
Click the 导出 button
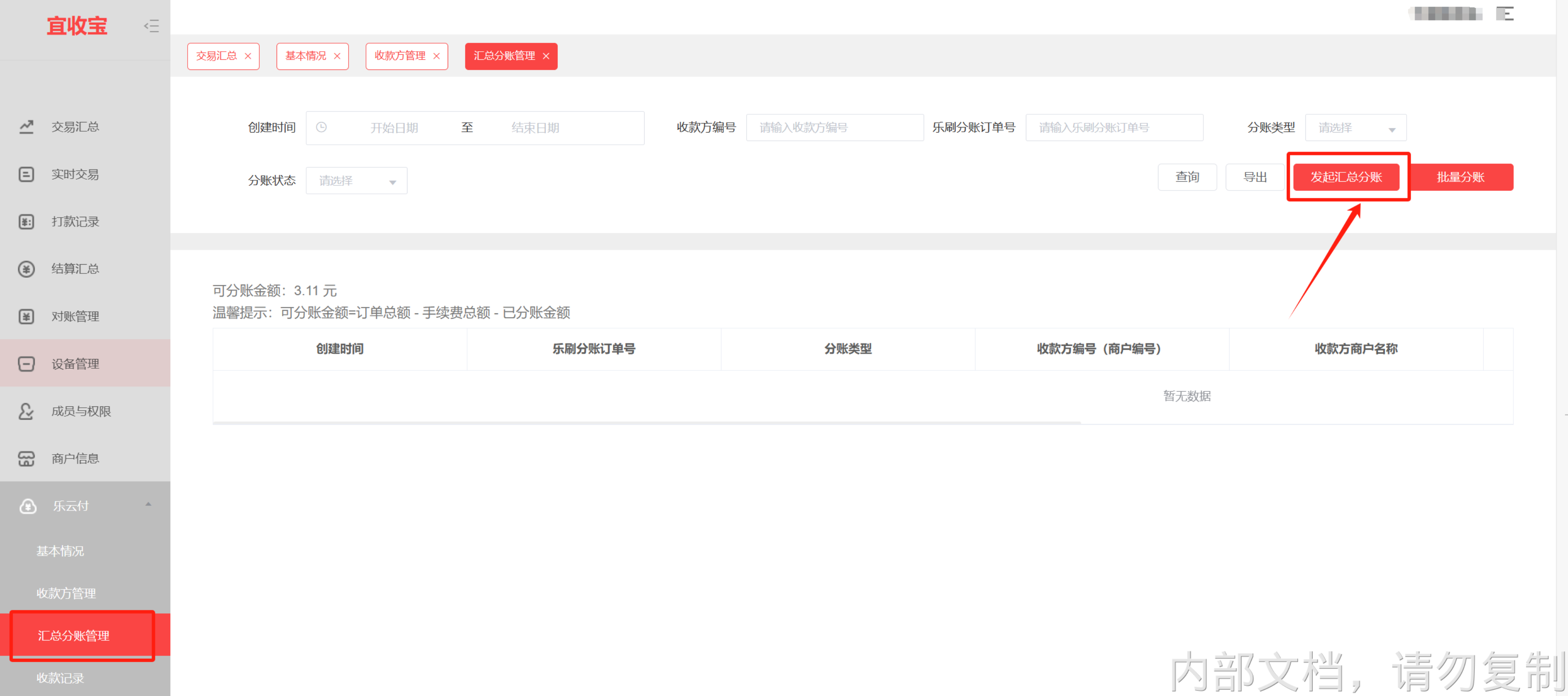coord(1255,177)
